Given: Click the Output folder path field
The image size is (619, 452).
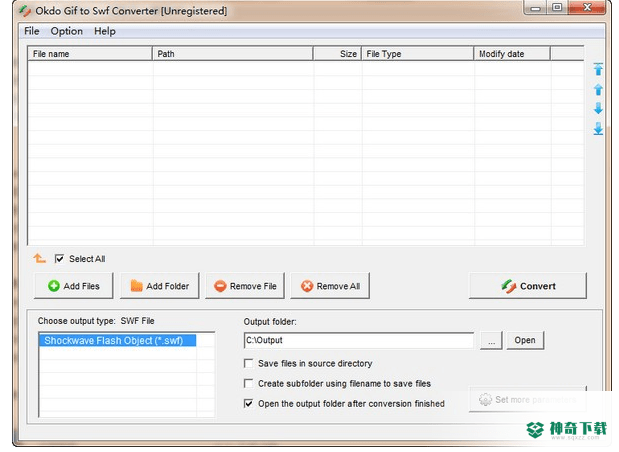Looking at the screenshot, I should pyautogui.click(x=359, y=340).
